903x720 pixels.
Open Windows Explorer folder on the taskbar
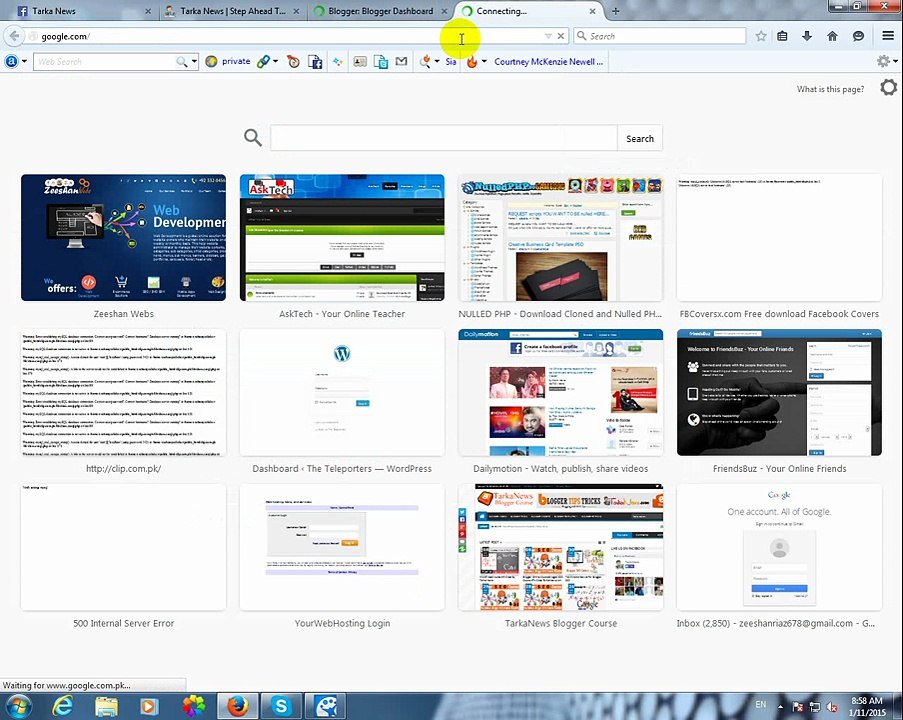(x=107, y=706)
